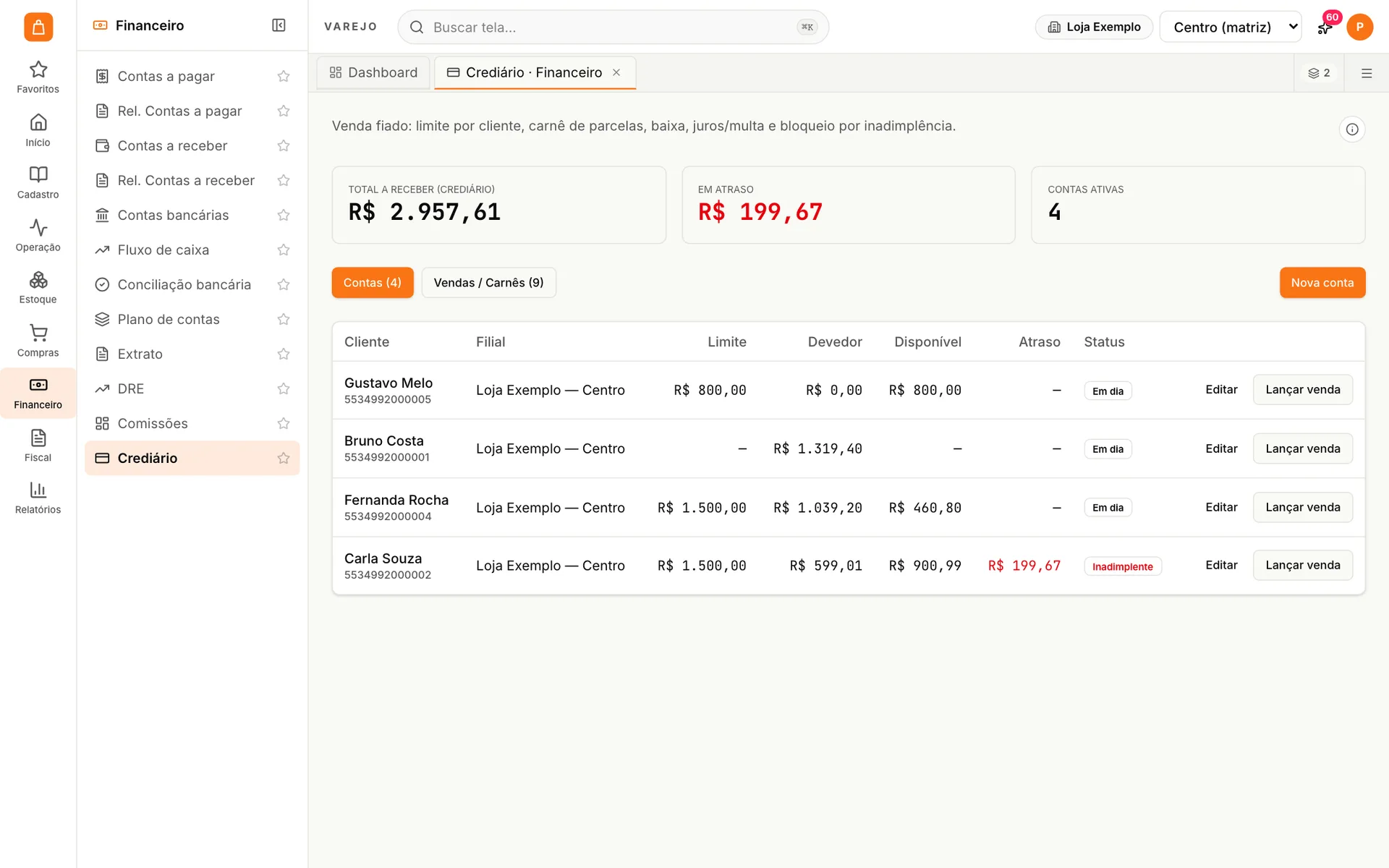The height and width of the screenshot is (868, 1389).
Task: Open Rel. Contas a receber report
Action: pyautogui.click(x=192, y=180)
